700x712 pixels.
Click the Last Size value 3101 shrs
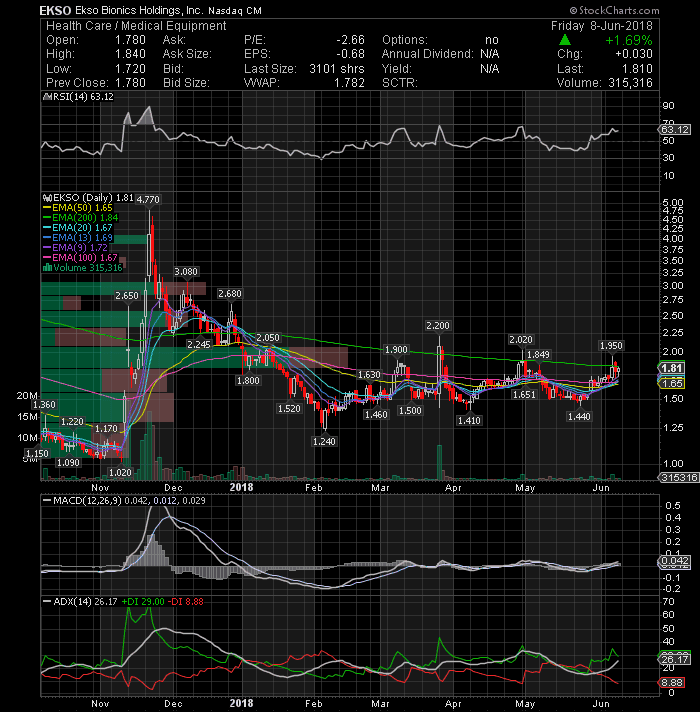click(337, 69)
